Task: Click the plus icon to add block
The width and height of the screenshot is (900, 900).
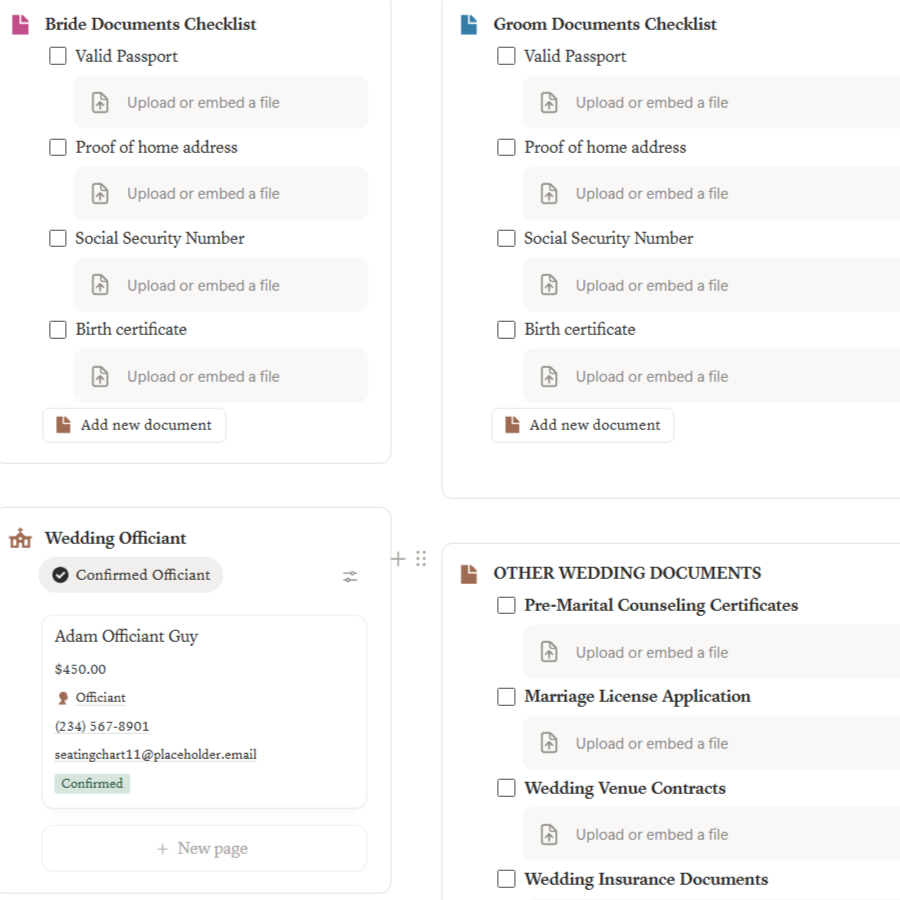Action: coord(398,559)
